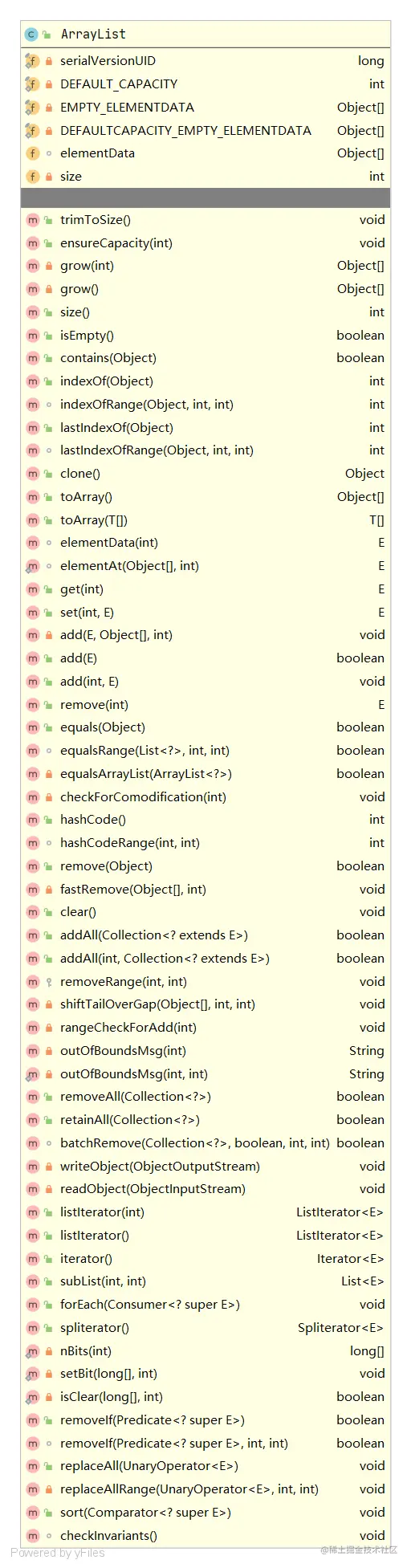Click the protected key icon beside removeRange(int, int)
The width and height of the screenshot is (411, 1568).
point(49,982)
